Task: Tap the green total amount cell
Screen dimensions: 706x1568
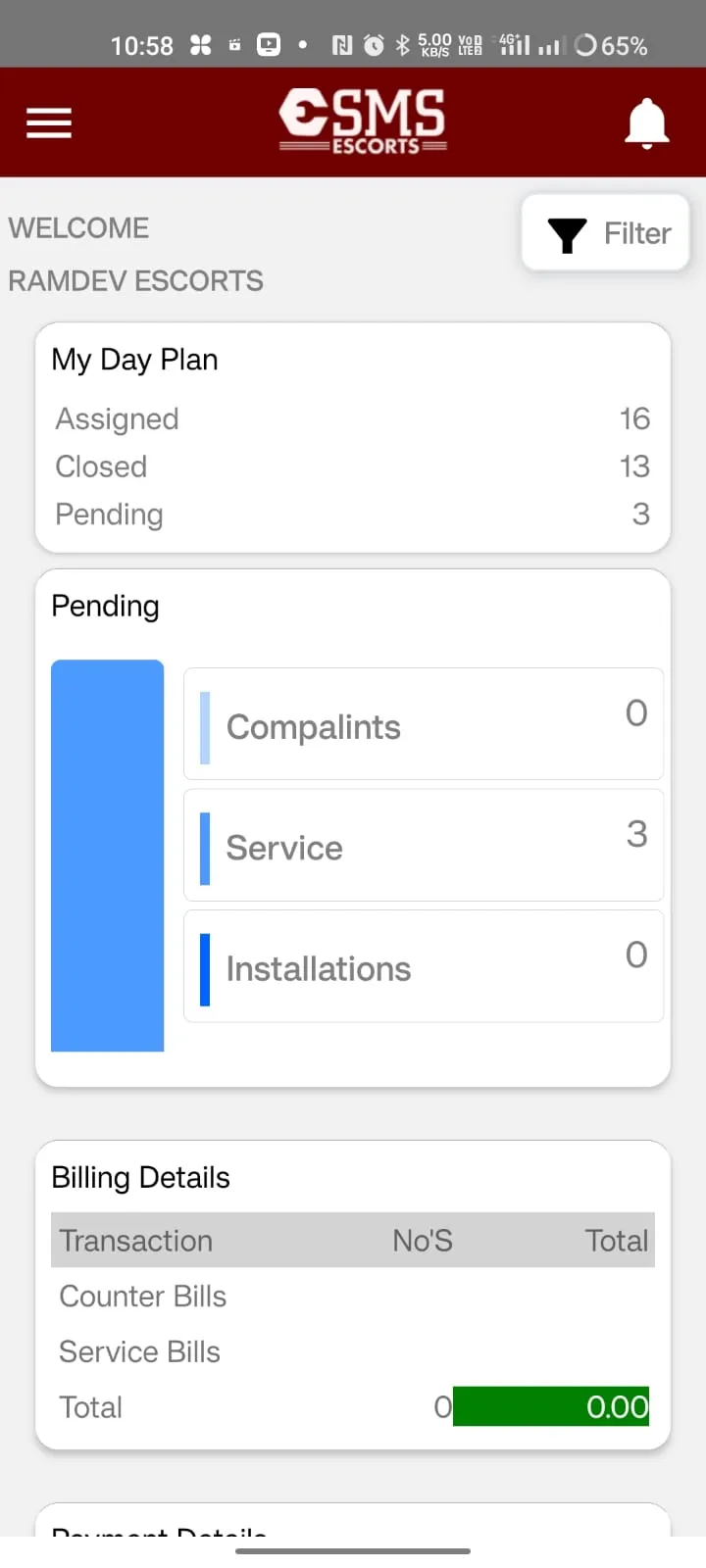Action: click(551, 1406)
